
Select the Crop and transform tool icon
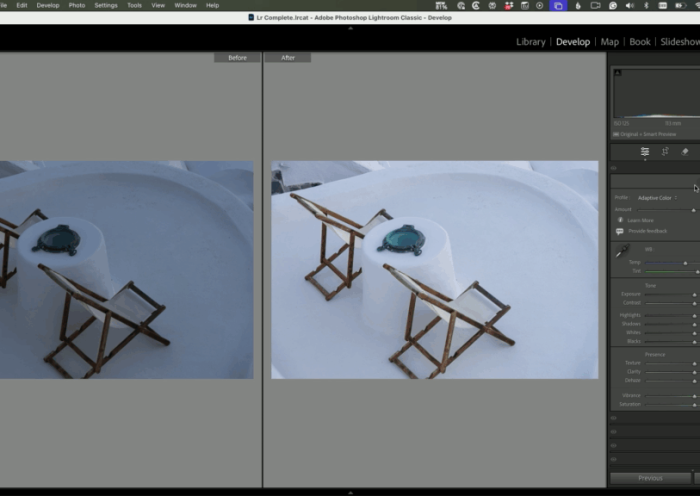pyautogui.click(x=665, y=152)
